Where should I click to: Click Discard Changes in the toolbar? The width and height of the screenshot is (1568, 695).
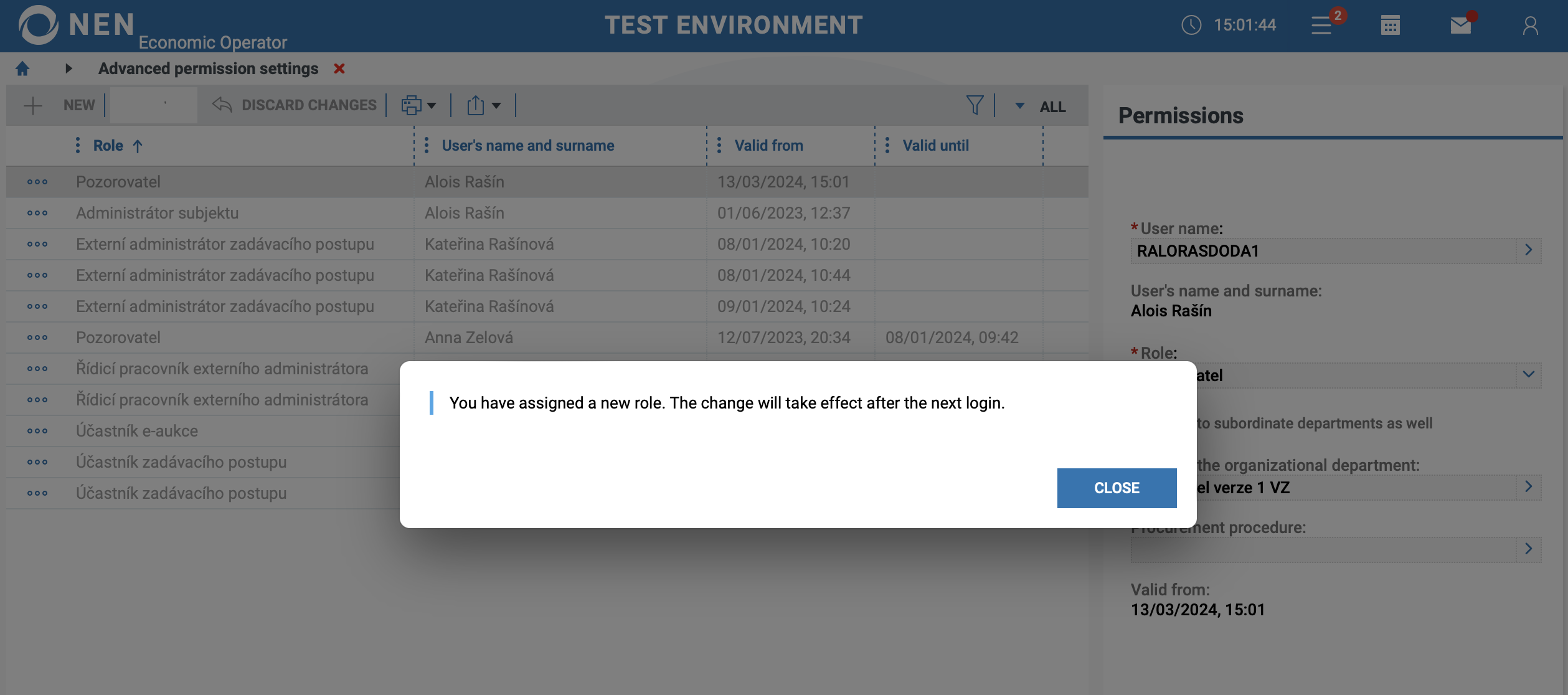[295, 105]
